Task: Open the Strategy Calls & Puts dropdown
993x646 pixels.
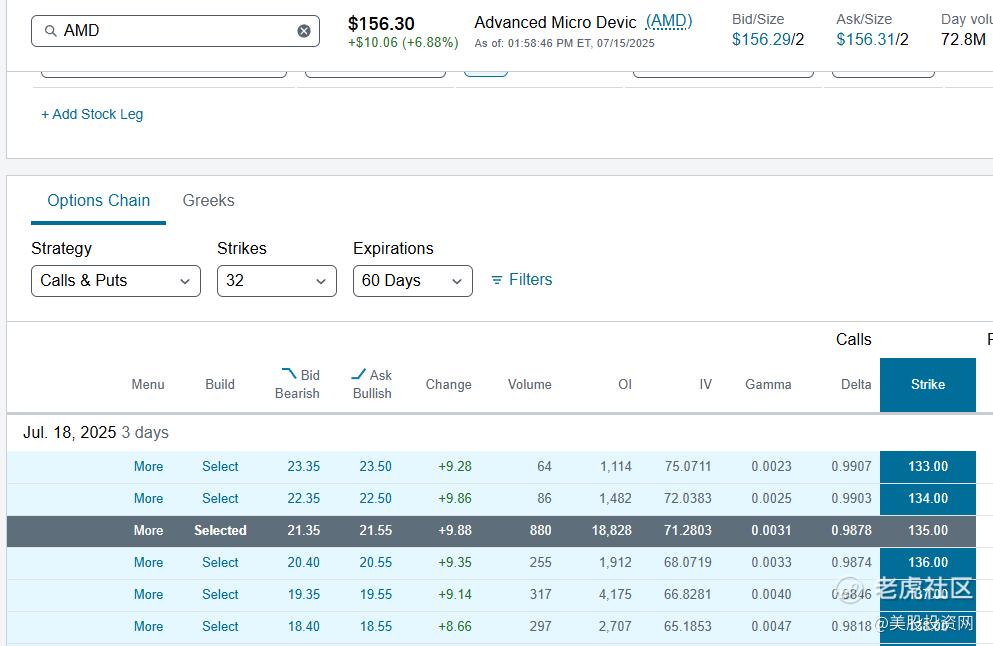Action: (116, 281)
